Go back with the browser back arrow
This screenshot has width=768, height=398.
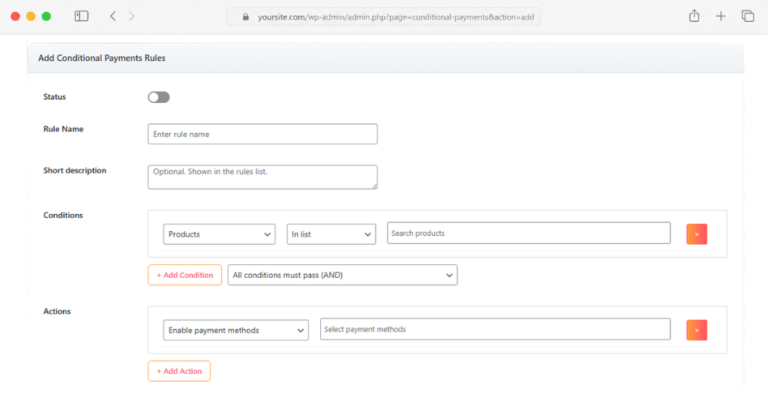pyautogui.click(x=113, y=16)
